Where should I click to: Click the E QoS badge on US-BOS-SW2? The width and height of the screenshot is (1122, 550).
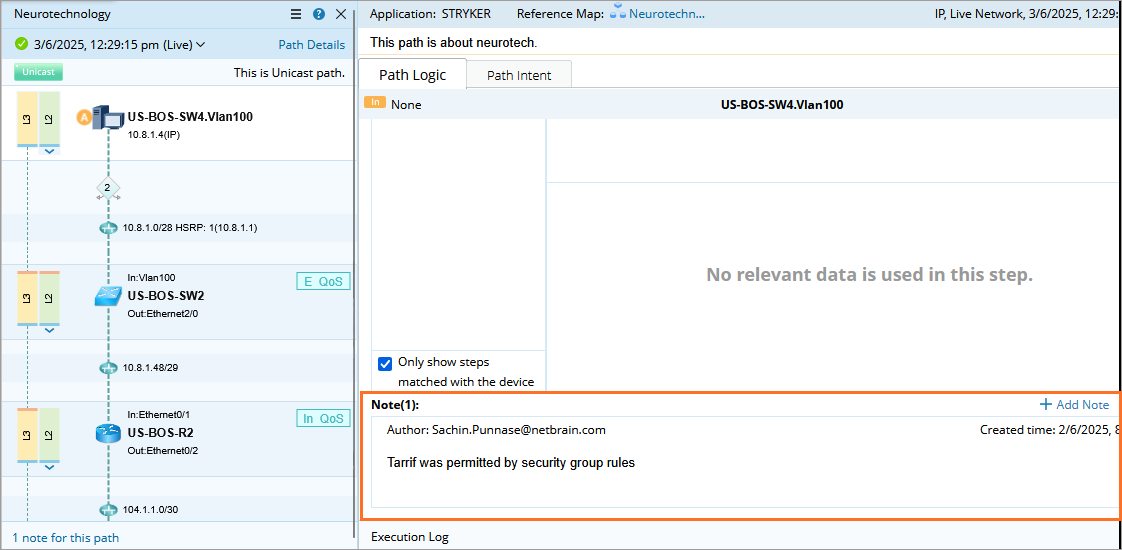323,281
